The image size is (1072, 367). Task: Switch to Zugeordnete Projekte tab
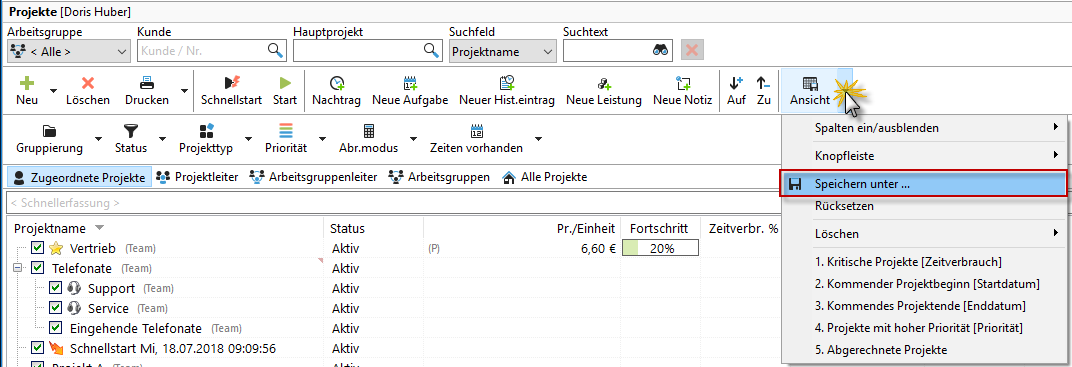pos(80,177)
